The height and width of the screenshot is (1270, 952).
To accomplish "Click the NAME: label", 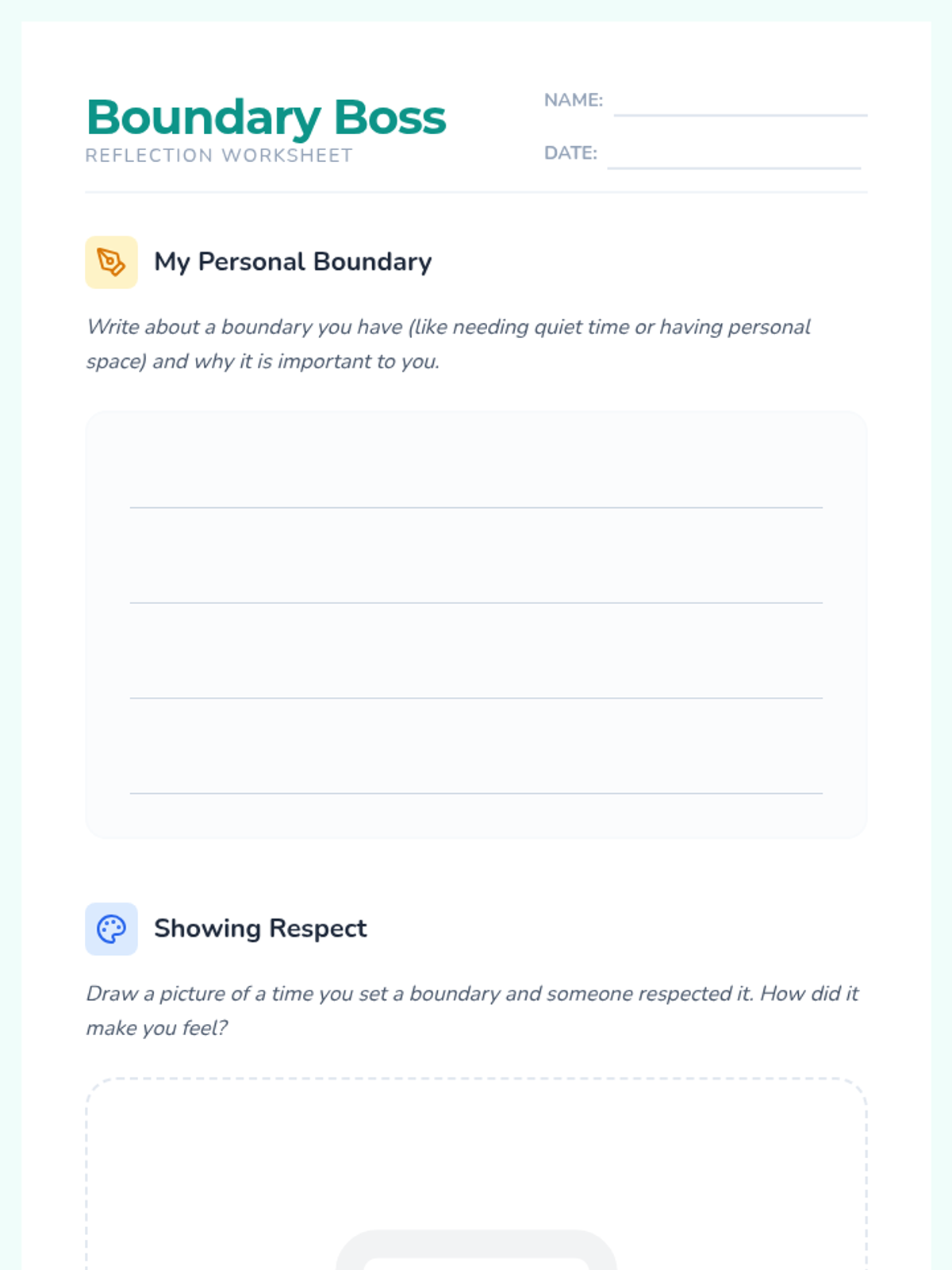I will (x=574, y=100).
